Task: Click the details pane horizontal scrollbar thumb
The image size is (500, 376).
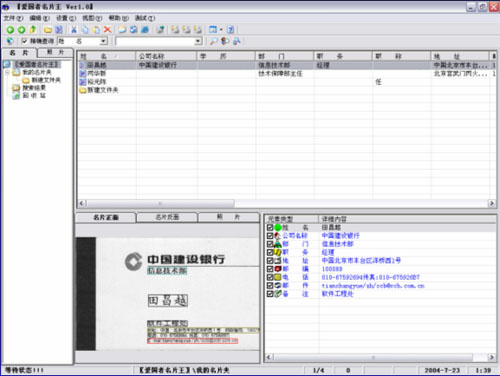Action: pyautogui.click(x=373, y=357)
